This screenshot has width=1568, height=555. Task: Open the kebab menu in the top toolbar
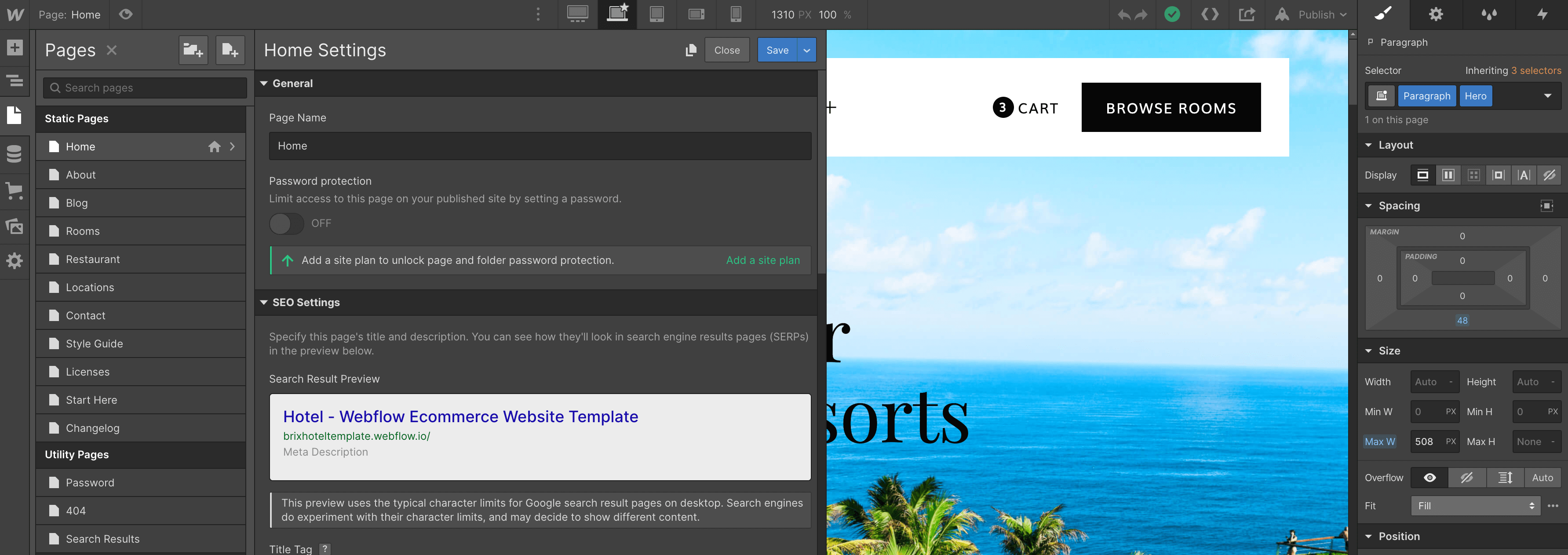[538, 14]
